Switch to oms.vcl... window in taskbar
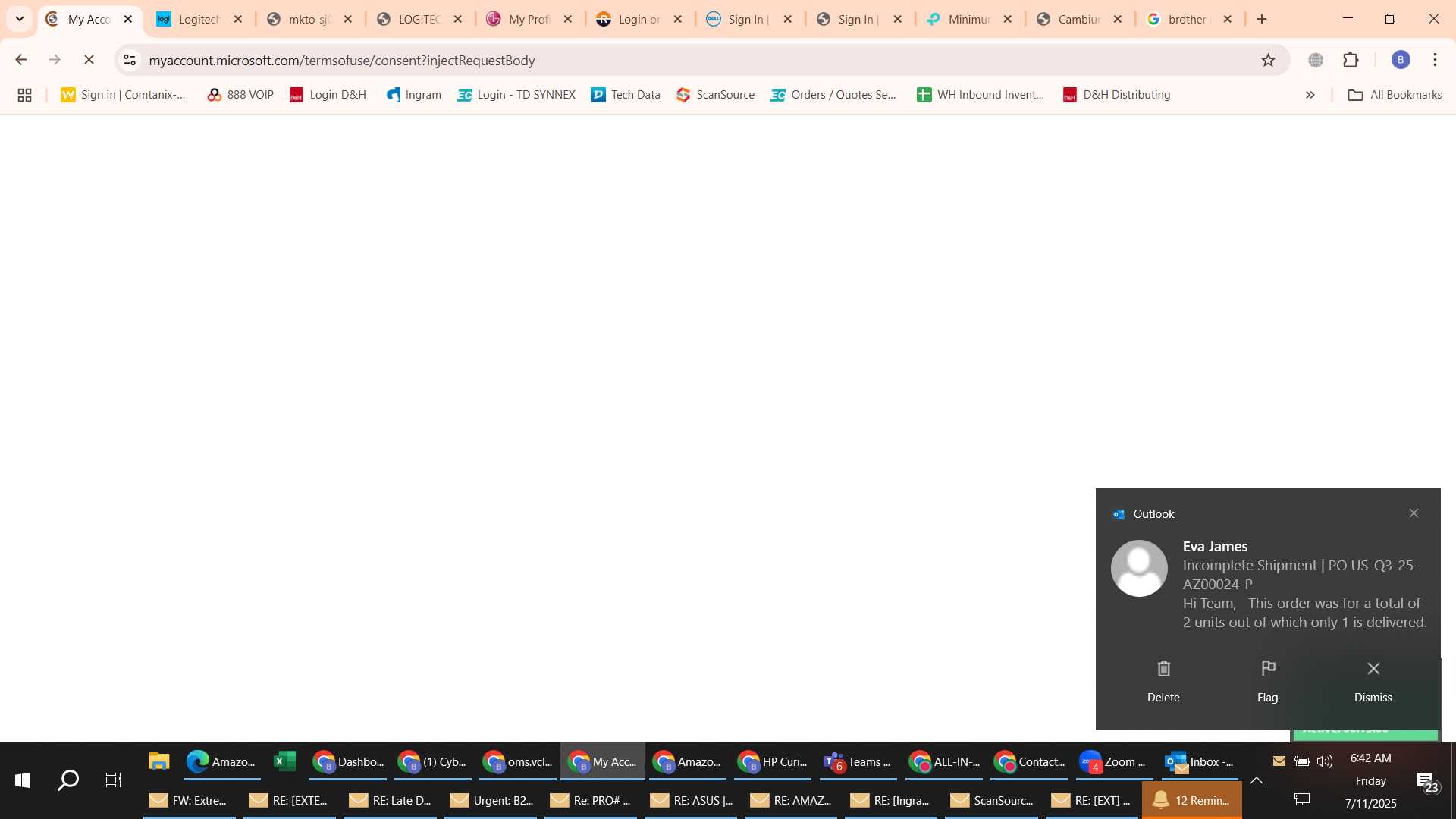Screen dimensions: 1456x819 tap(519, 761)
